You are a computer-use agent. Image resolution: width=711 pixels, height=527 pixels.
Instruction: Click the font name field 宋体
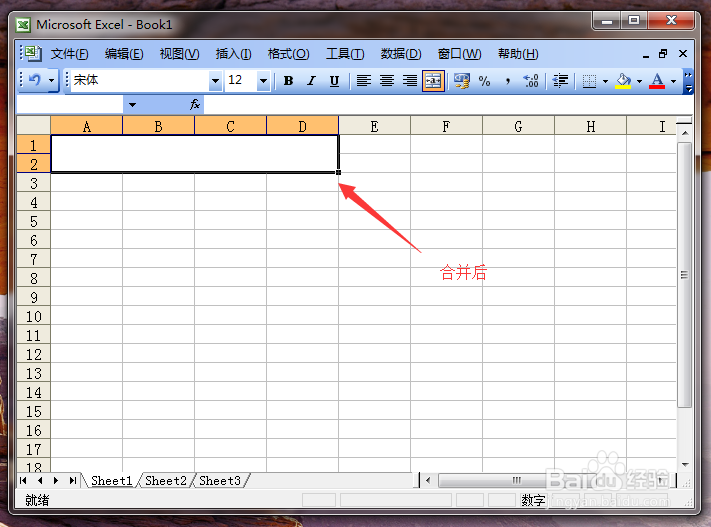point(140,81)
